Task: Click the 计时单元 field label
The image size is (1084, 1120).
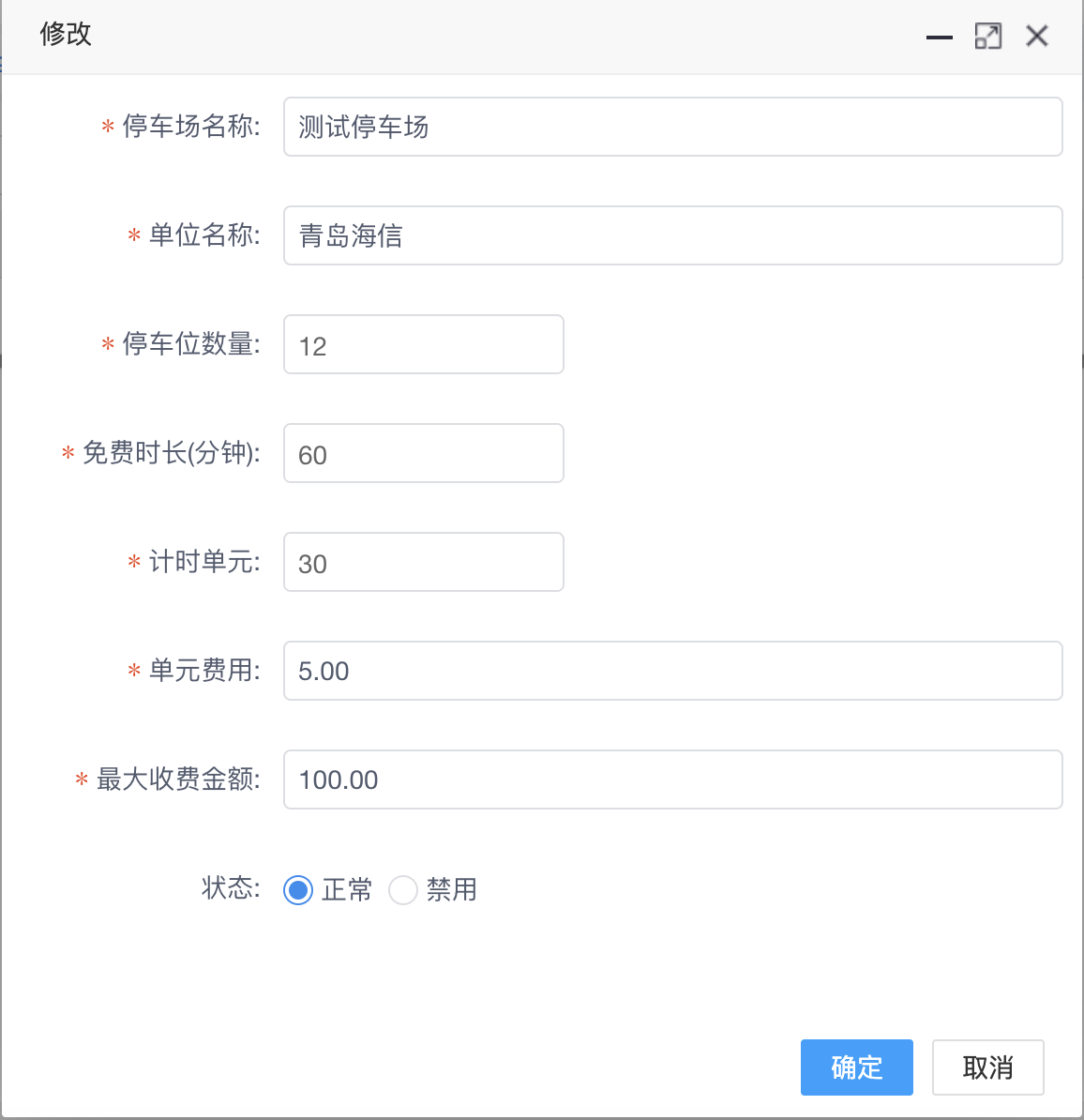Action: (204, 562)
